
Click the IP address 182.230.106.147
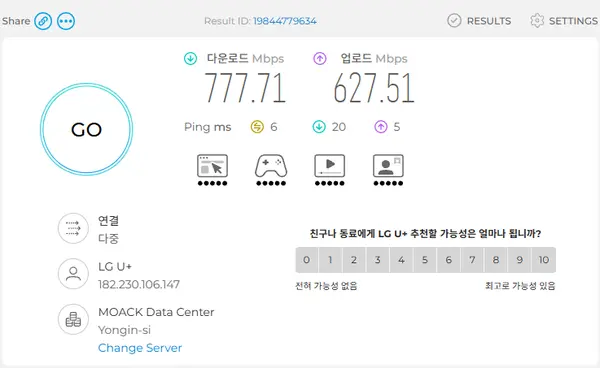pos(139,284)
